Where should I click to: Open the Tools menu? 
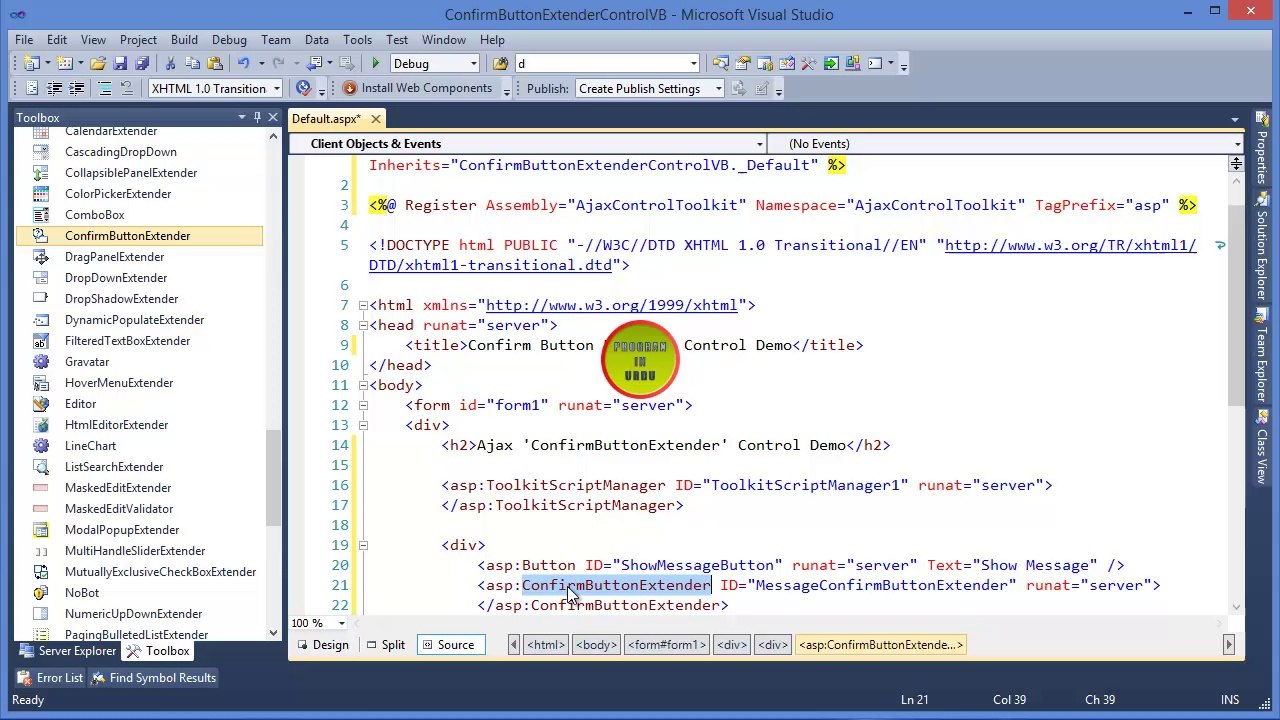(x=357, y=40)
